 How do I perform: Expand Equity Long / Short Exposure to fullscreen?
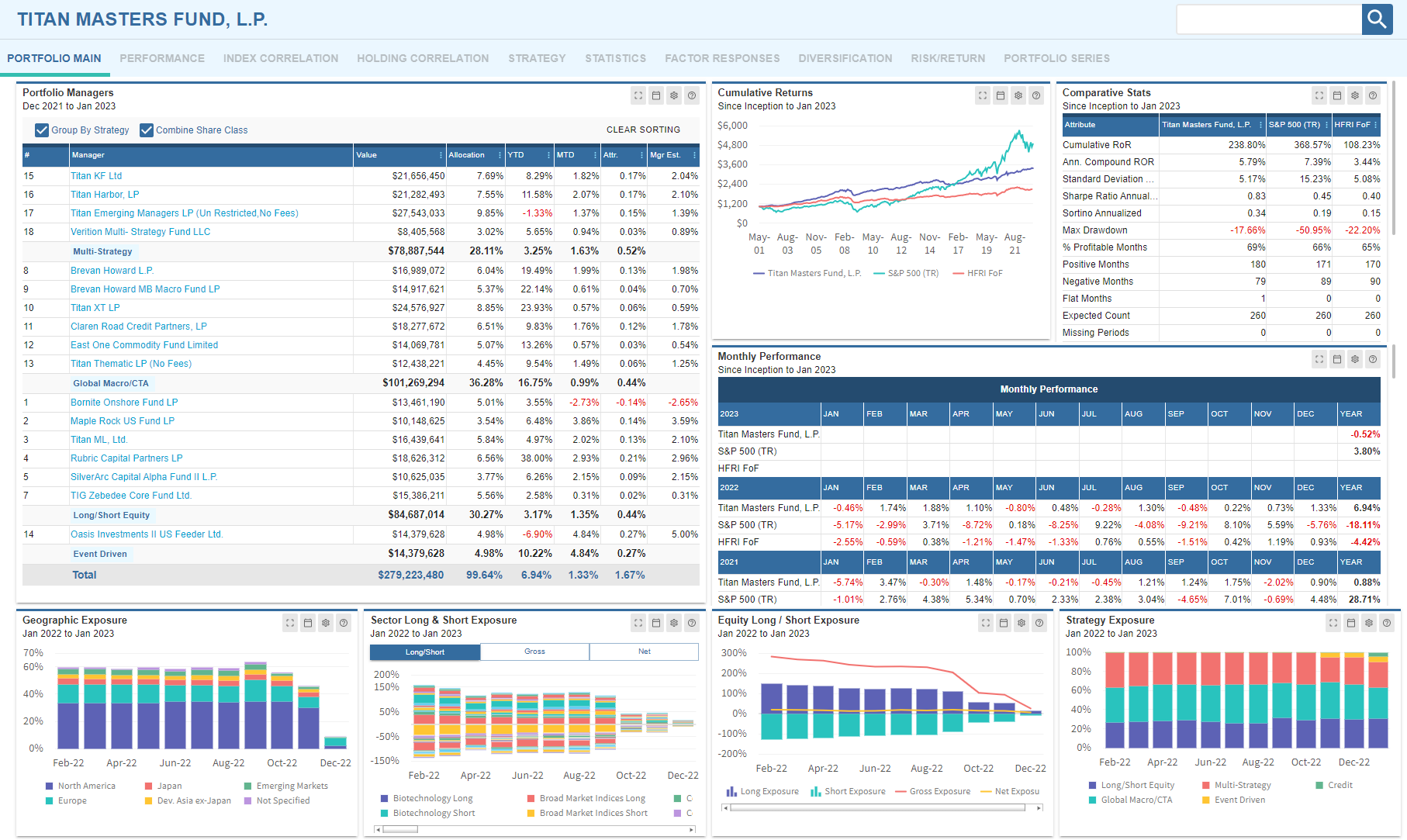coord(986,623)
